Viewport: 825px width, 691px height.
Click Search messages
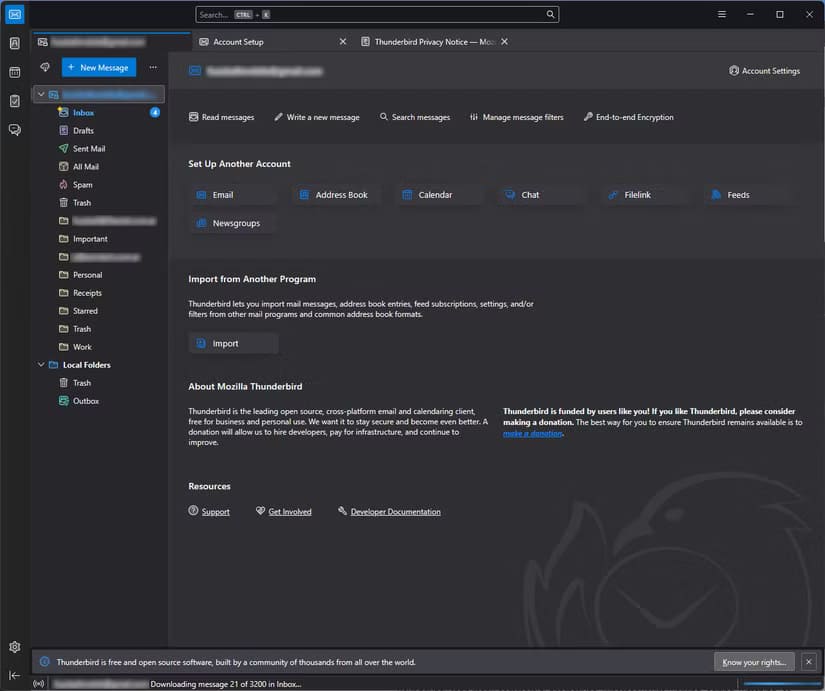(415, 117)
